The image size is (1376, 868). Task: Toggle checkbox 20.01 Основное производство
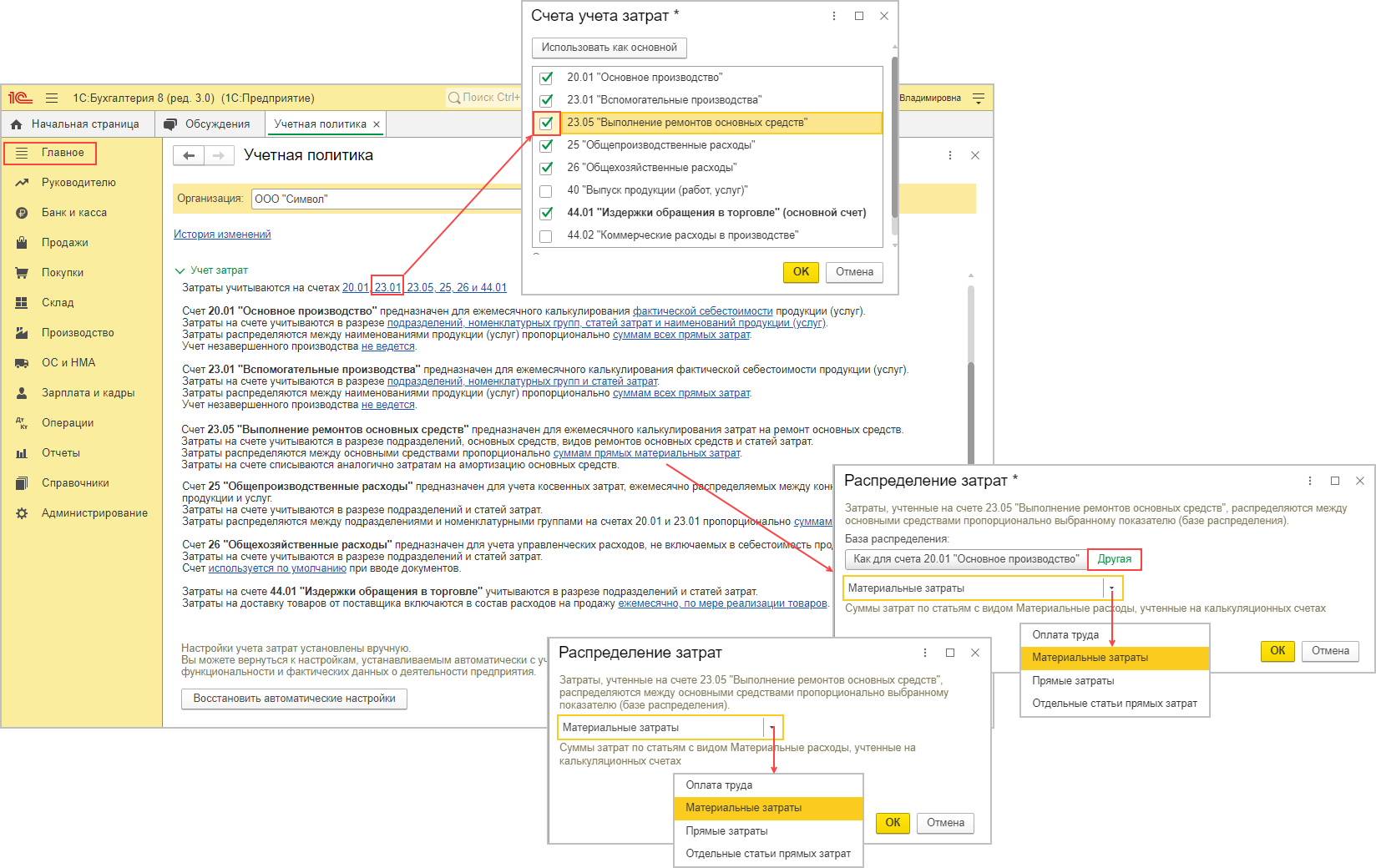(x=546, y=78)
